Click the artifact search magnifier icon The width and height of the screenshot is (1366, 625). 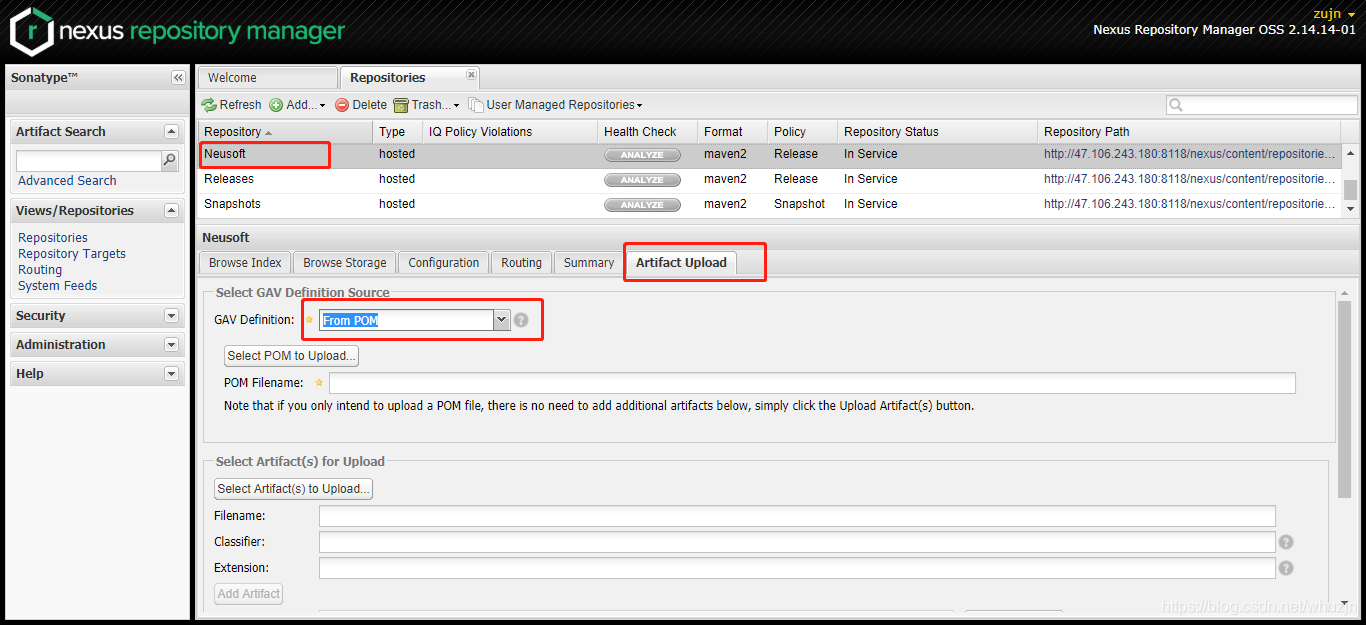(x=170, y=160)
